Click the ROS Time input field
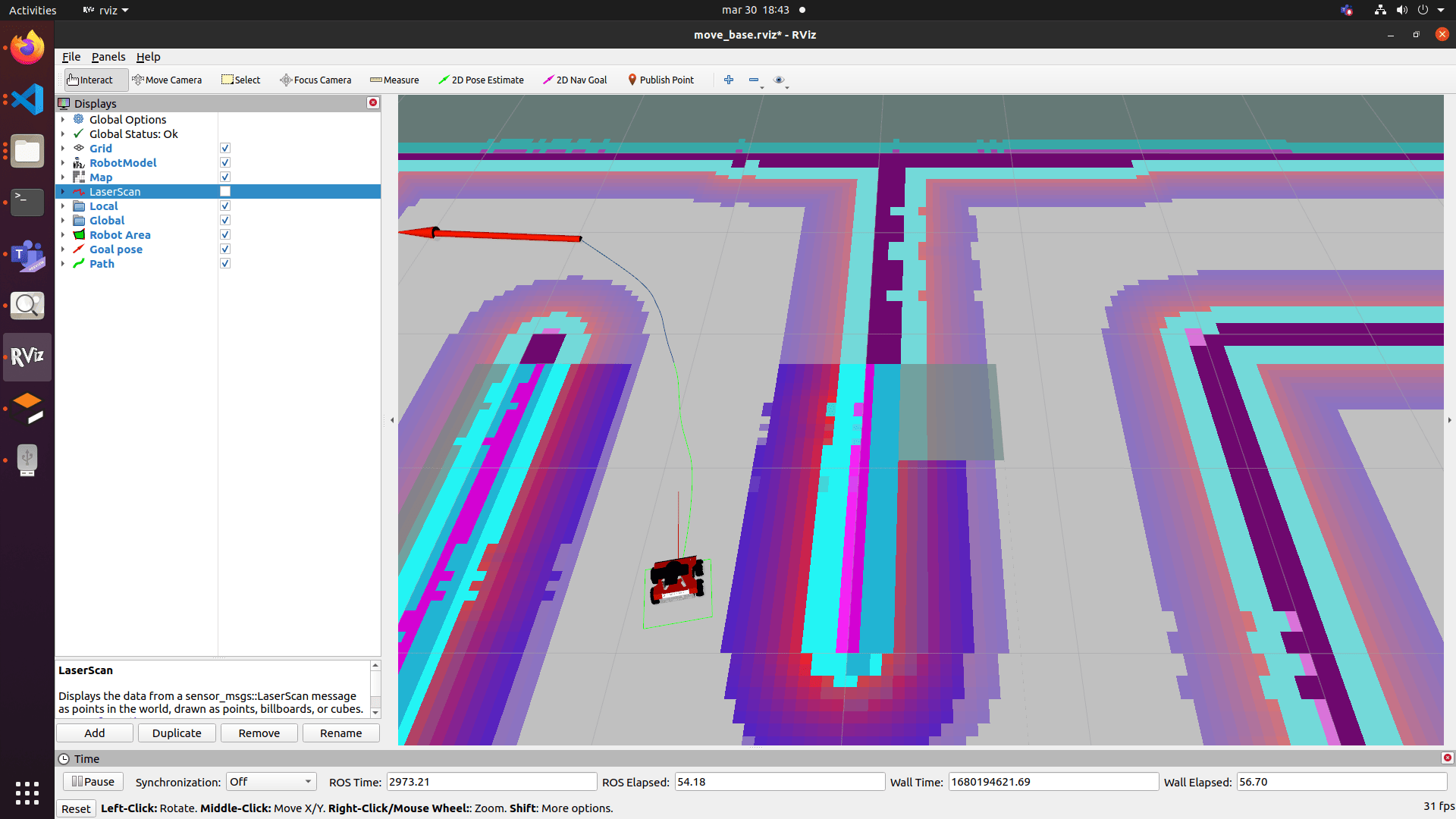The width and height of the screenshot is (1456, 819). tap(491, 782)
